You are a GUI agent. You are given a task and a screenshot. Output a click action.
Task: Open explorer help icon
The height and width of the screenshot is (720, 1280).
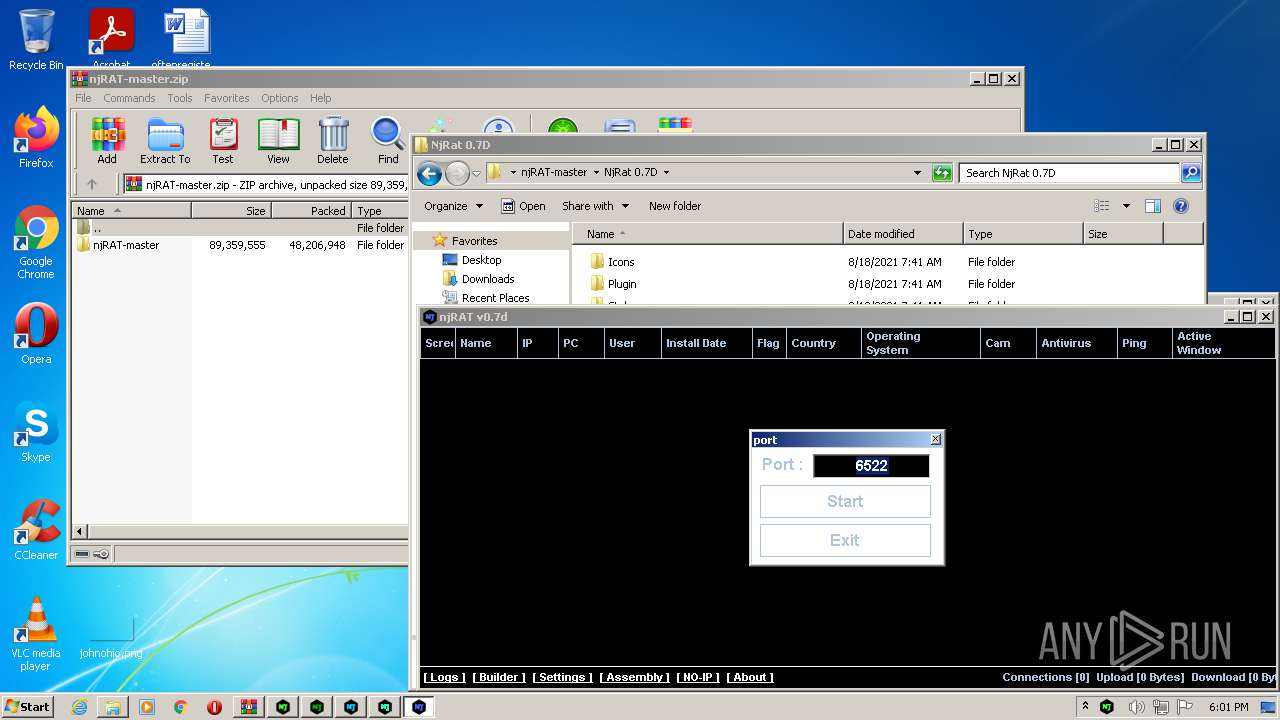click(x=1181, y=206)
